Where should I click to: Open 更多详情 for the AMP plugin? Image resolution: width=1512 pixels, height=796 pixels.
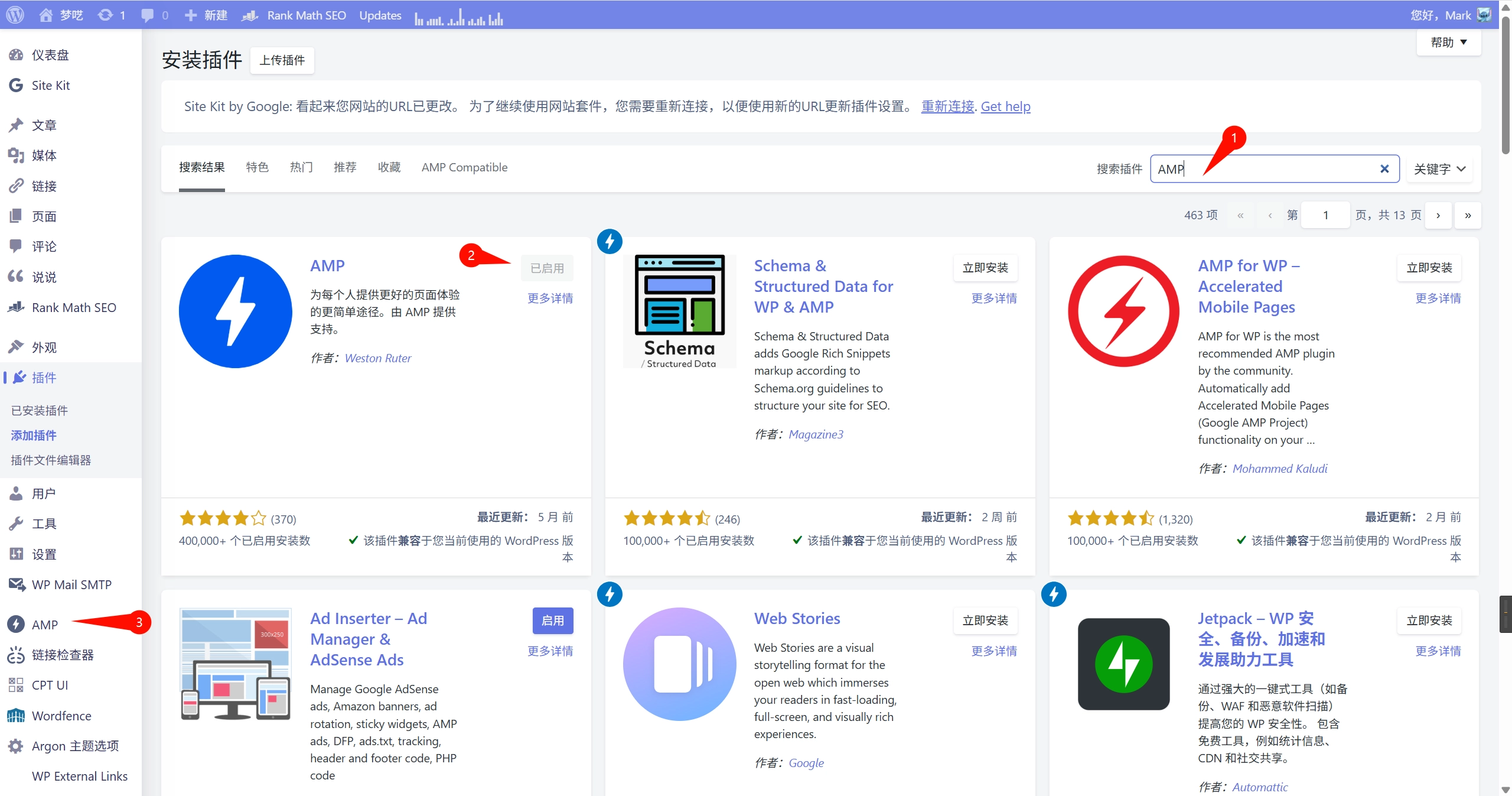point(550,298)
